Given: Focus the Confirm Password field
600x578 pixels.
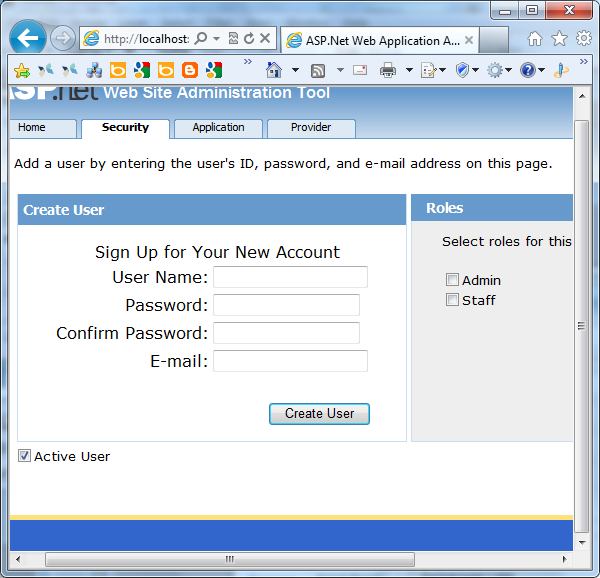Looking at the screenshot, I should pos(286,333).
